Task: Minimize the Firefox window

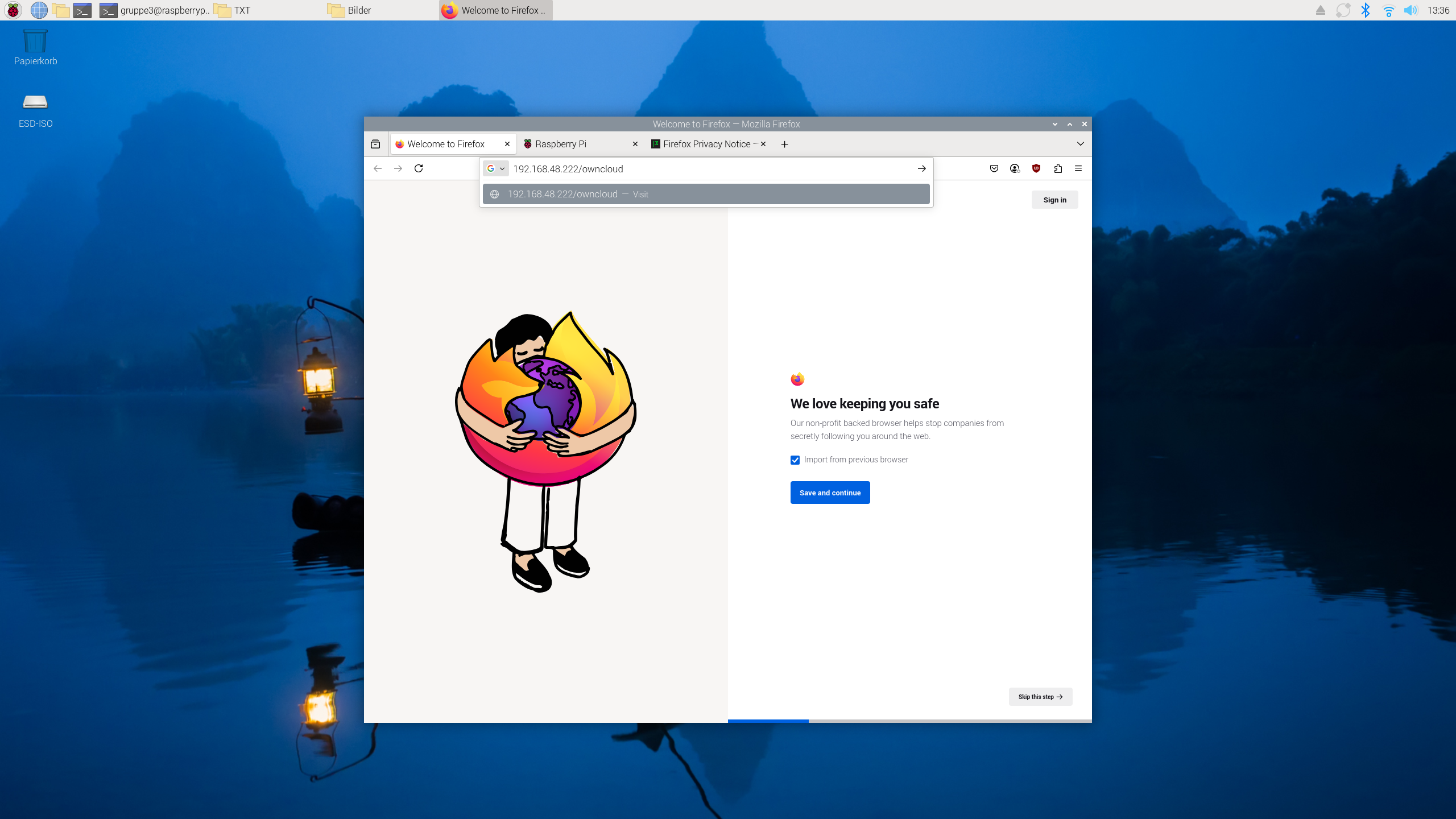Action: click(x=1055, y=124)
